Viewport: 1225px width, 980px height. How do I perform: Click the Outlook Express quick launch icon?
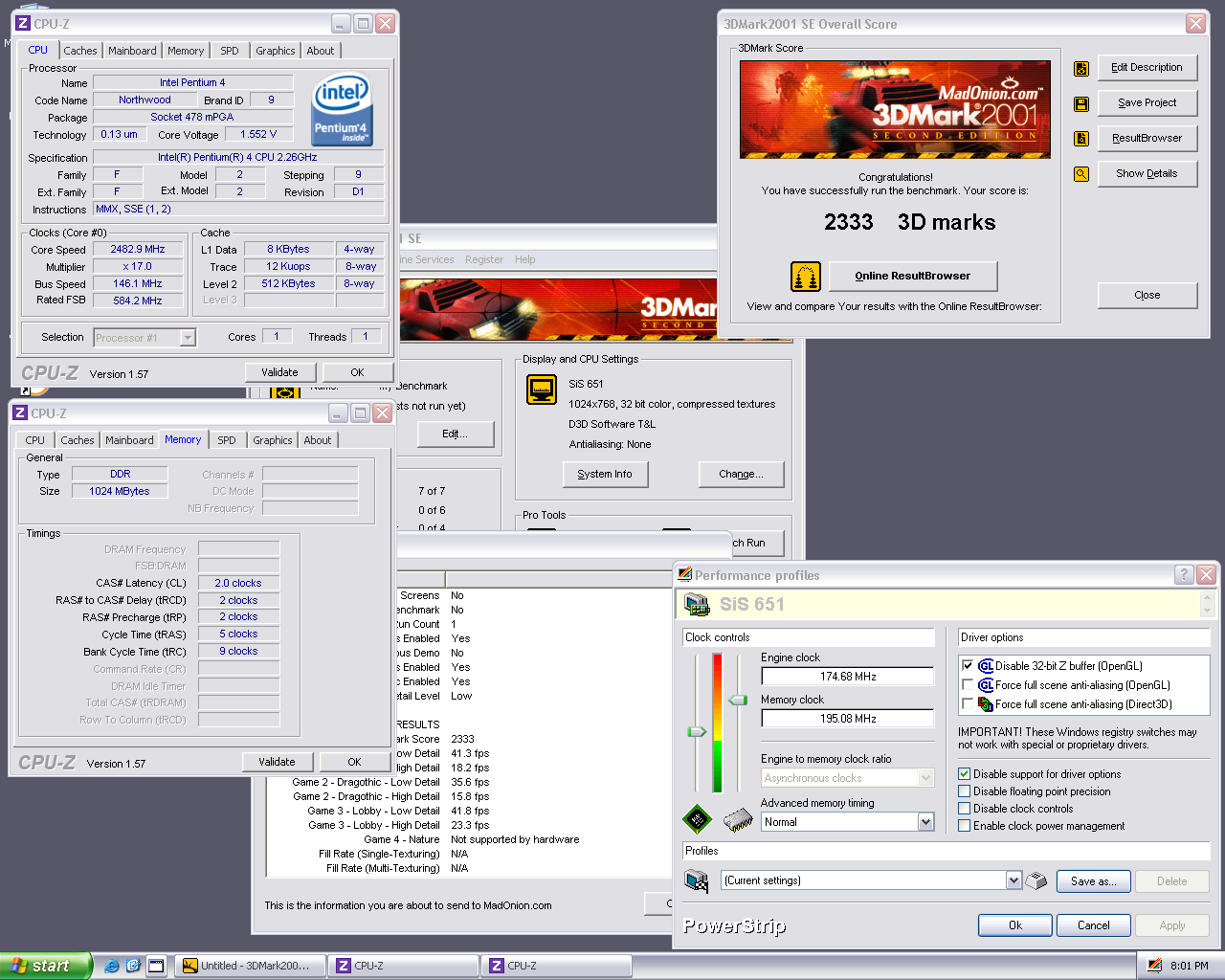click(x=133, y=966)
